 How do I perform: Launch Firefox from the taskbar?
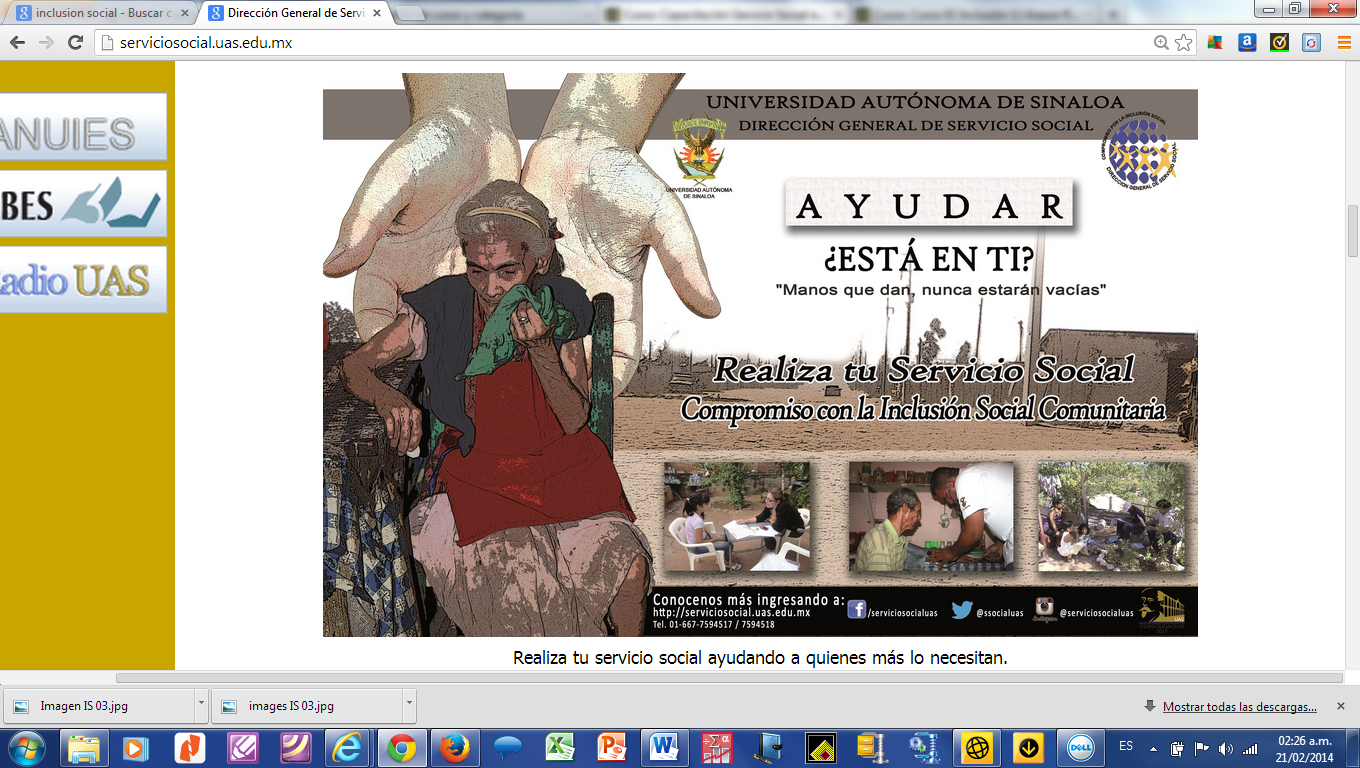point(455,748)
